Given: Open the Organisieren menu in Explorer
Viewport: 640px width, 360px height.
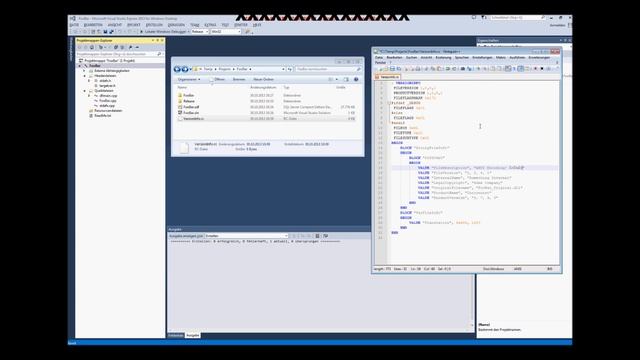Looking at the screenshot, I should tap(189, 79).
